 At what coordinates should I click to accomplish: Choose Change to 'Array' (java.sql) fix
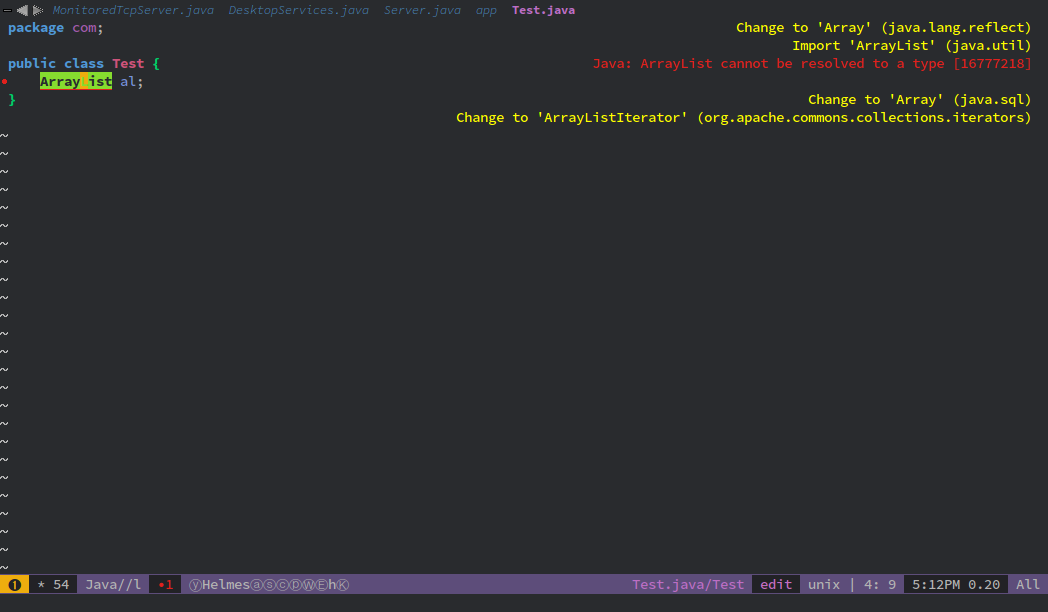(x=920, y=100)
